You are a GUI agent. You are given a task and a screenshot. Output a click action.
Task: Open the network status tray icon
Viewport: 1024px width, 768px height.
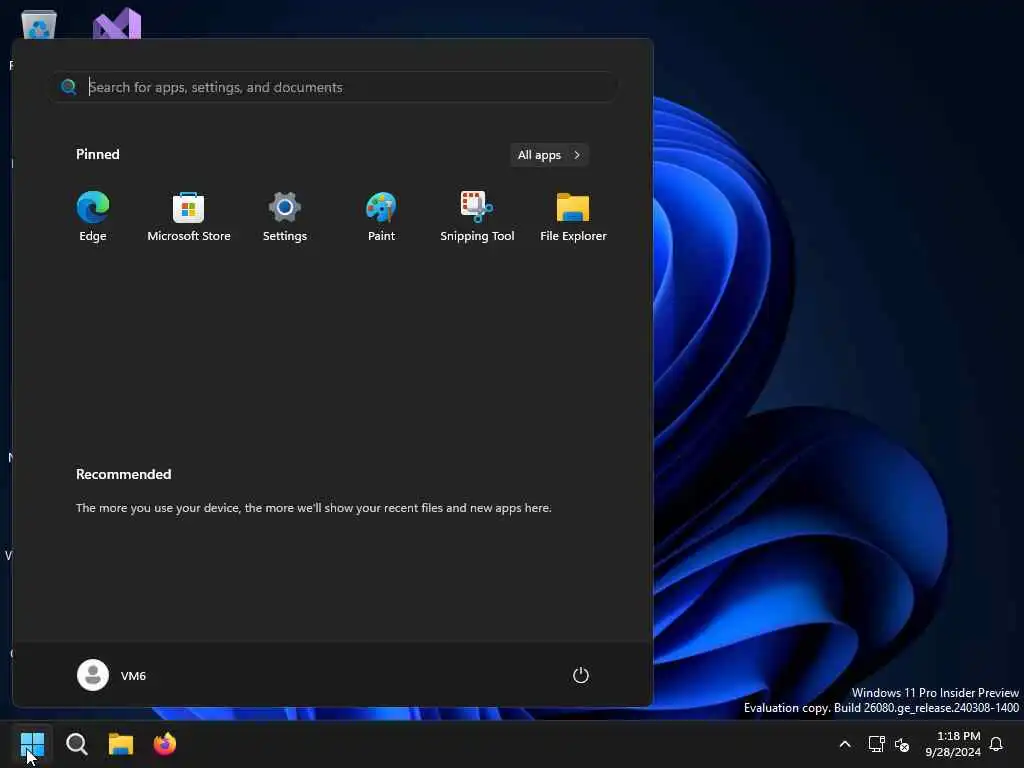(x=876, y=744)
